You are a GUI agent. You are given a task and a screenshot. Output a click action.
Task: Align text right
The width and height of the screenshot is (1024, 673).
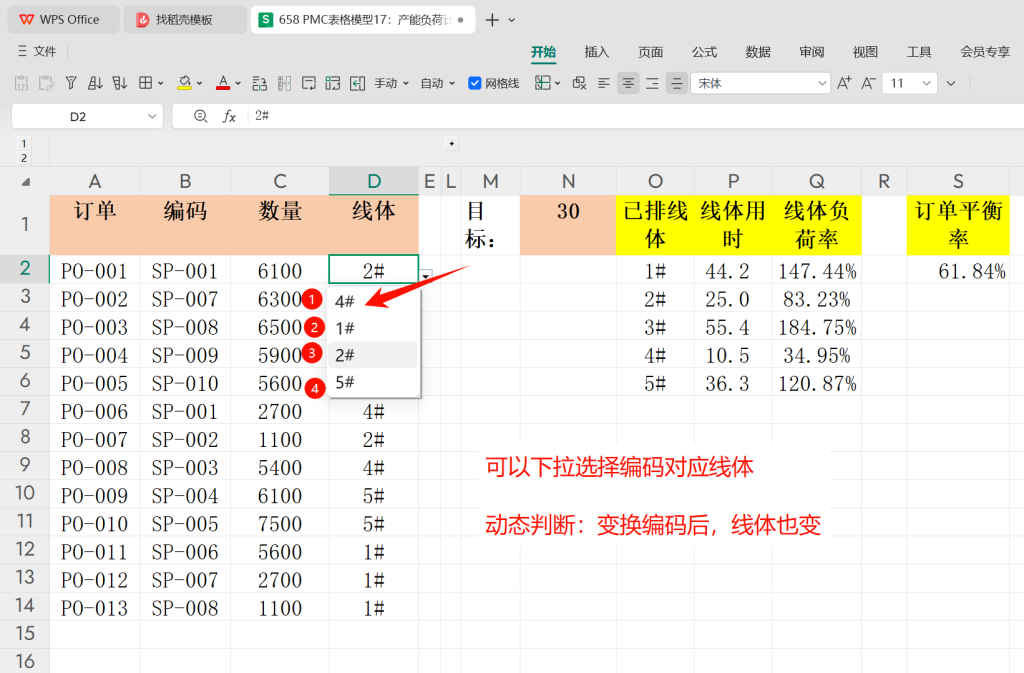click(x=652, y=83)
